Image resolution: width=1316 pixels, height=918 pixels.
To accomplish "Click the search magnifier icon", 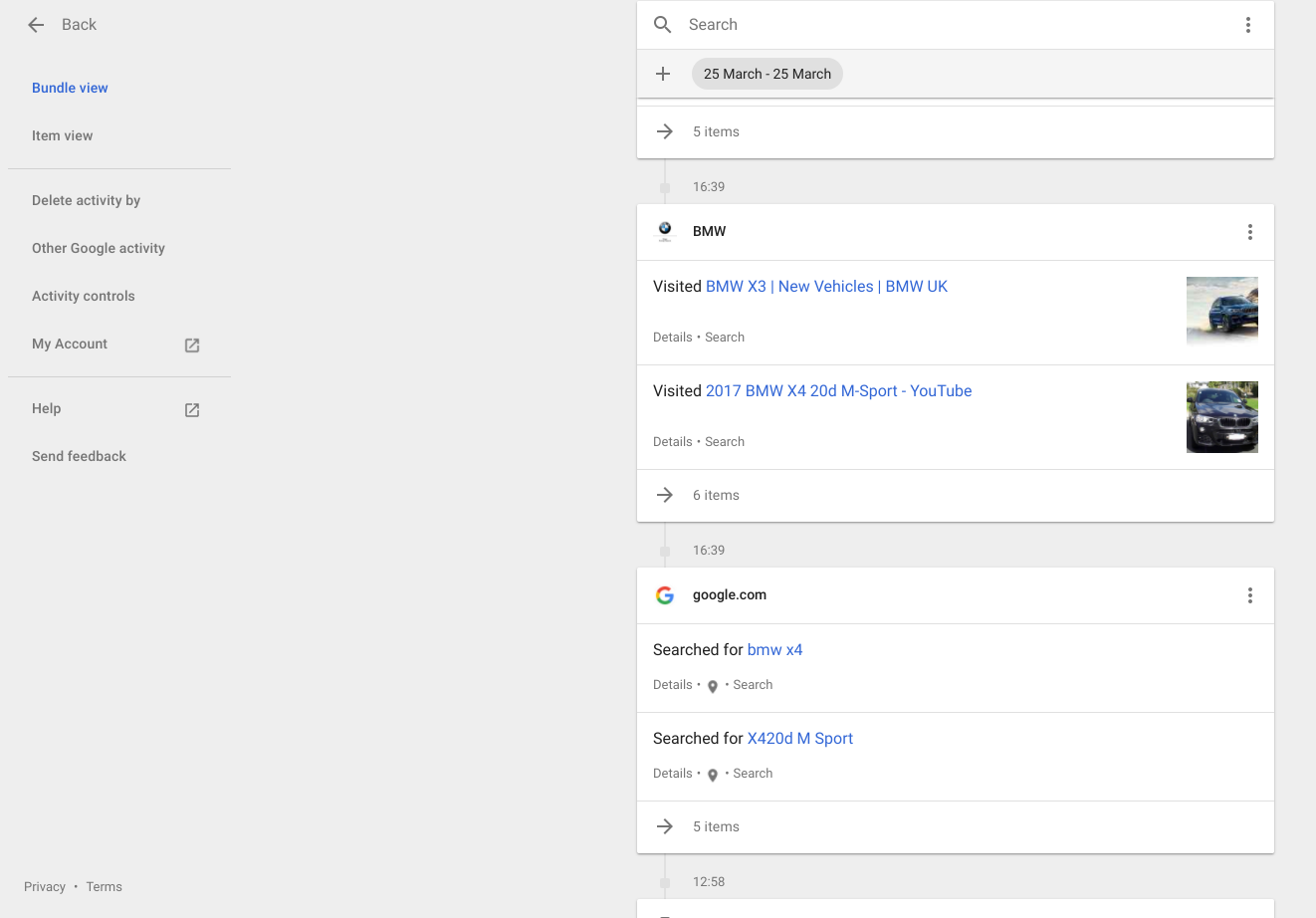I will click(663, 25).
